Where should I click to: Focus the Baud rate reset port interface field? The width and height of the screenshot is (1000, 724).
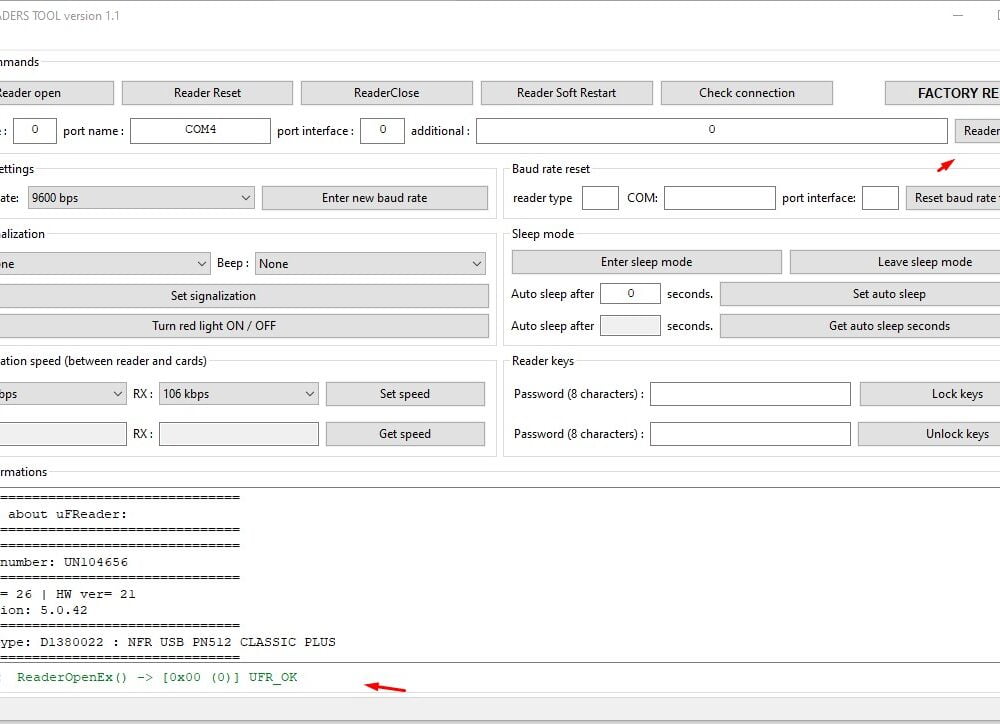coord(880,198)
